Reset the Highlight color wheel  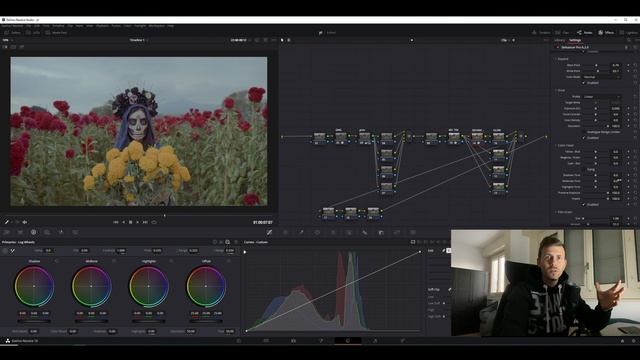tap(171, 261)
